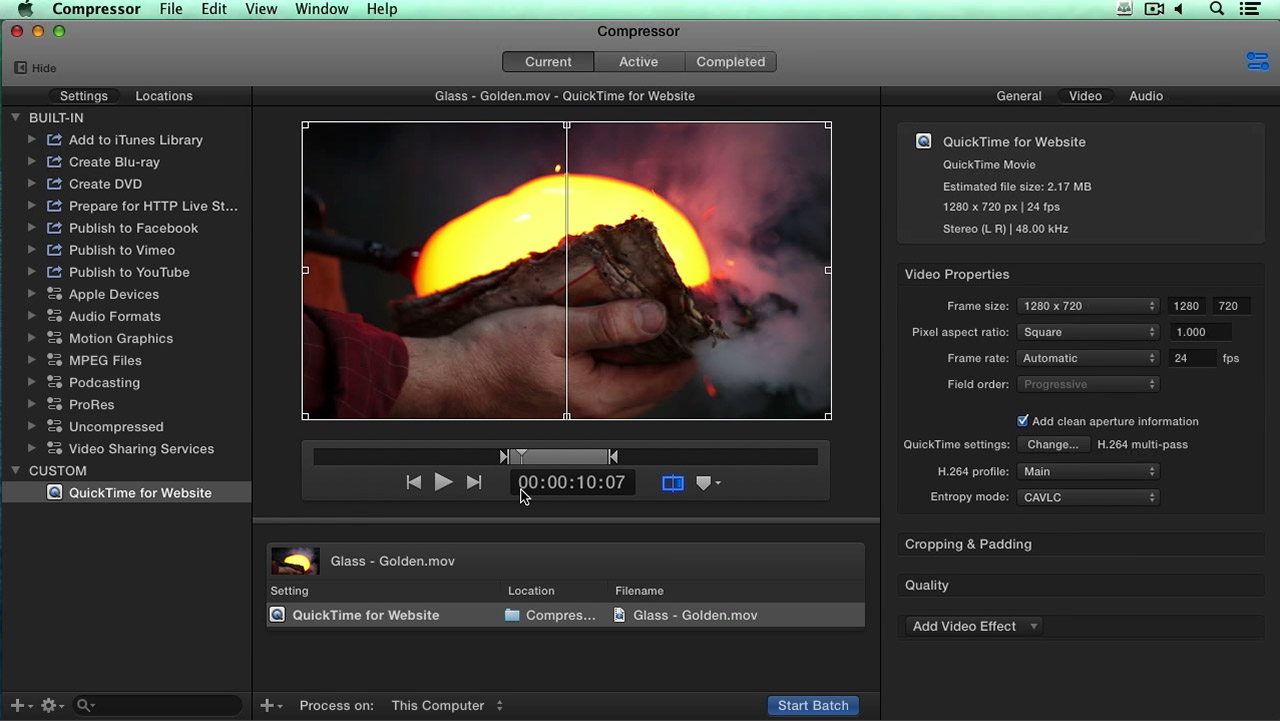This screenshot has width=1280, height=721.
Task: Expand the Cropping & Padding section
Action: (x=968, y=544)
